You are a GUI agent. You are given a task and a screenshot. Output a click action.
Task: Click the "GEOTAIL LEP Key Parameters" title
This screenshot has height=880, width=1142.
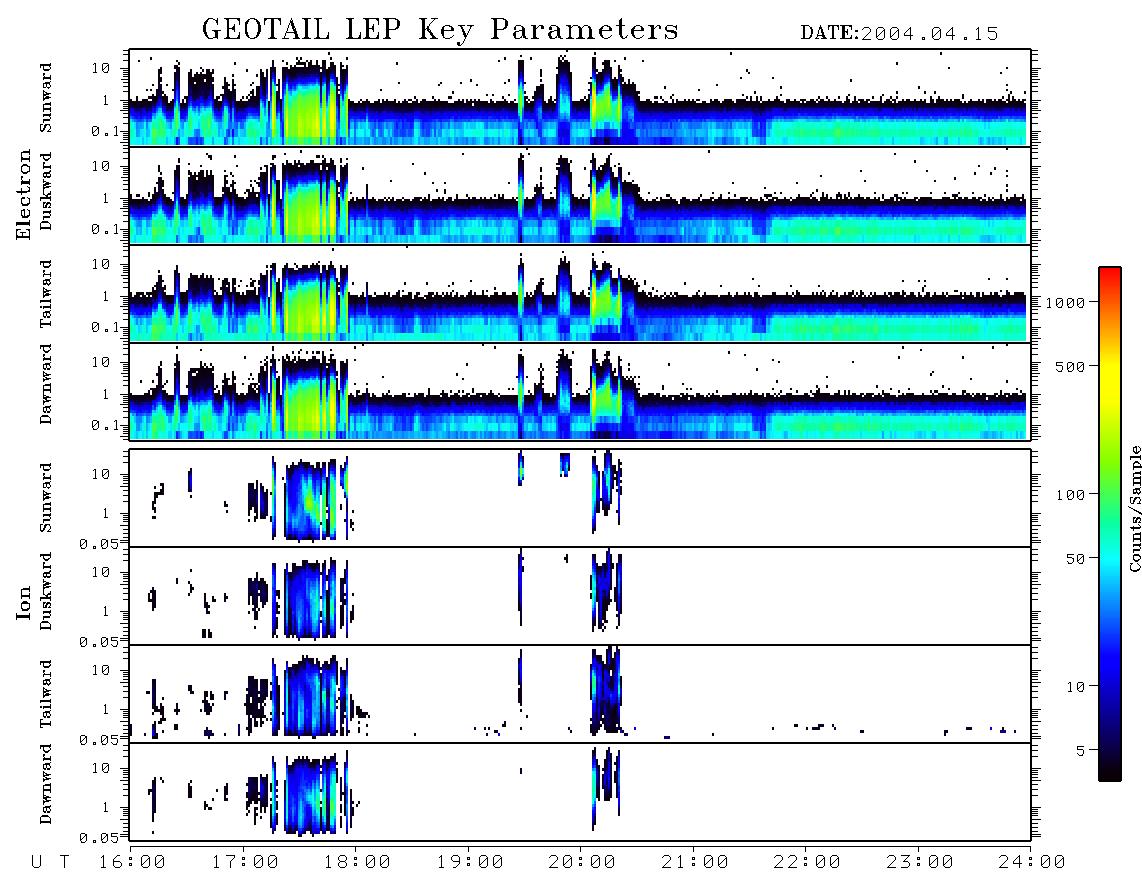(440, 30)
